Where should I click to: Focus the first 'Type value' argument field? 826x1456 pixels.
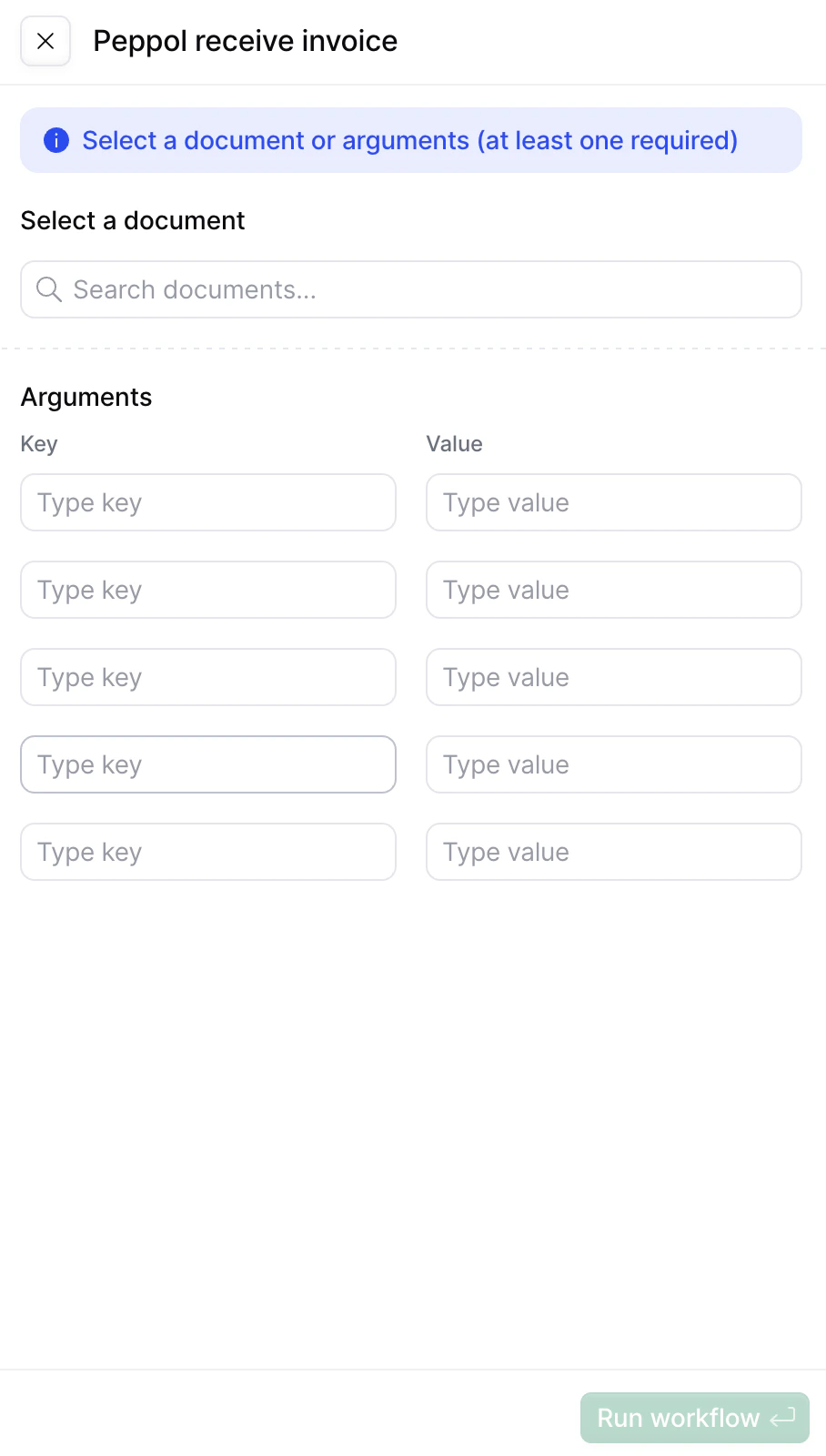point(613,502)
